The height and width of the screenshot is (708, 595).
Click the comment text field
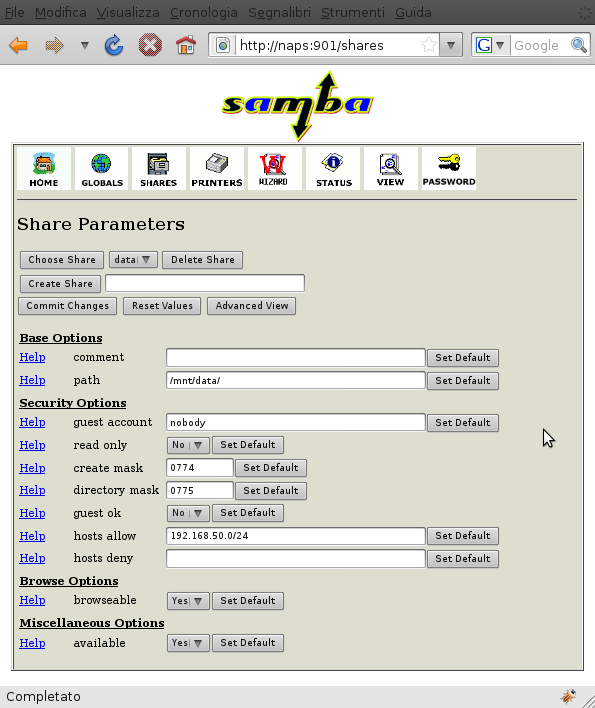pyautogui.click(x=296, y=358)
